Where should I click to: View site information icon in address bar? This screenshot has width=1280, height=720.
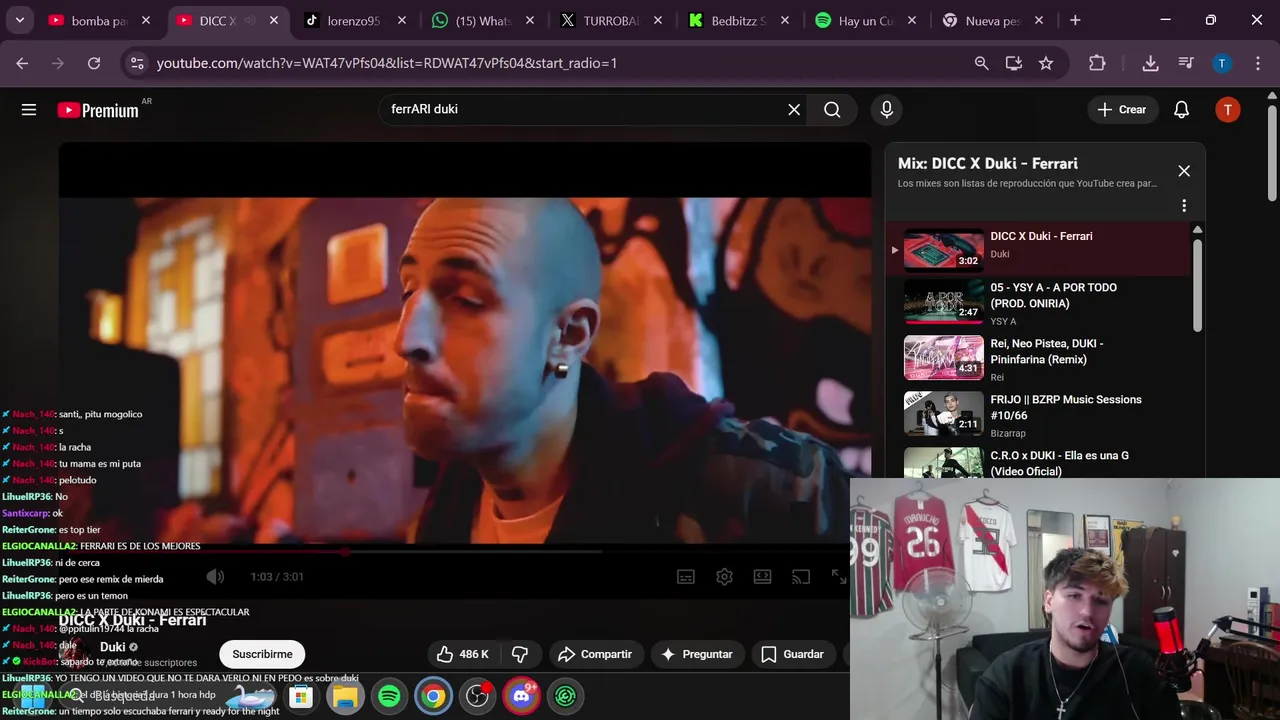tap(137, 63)
